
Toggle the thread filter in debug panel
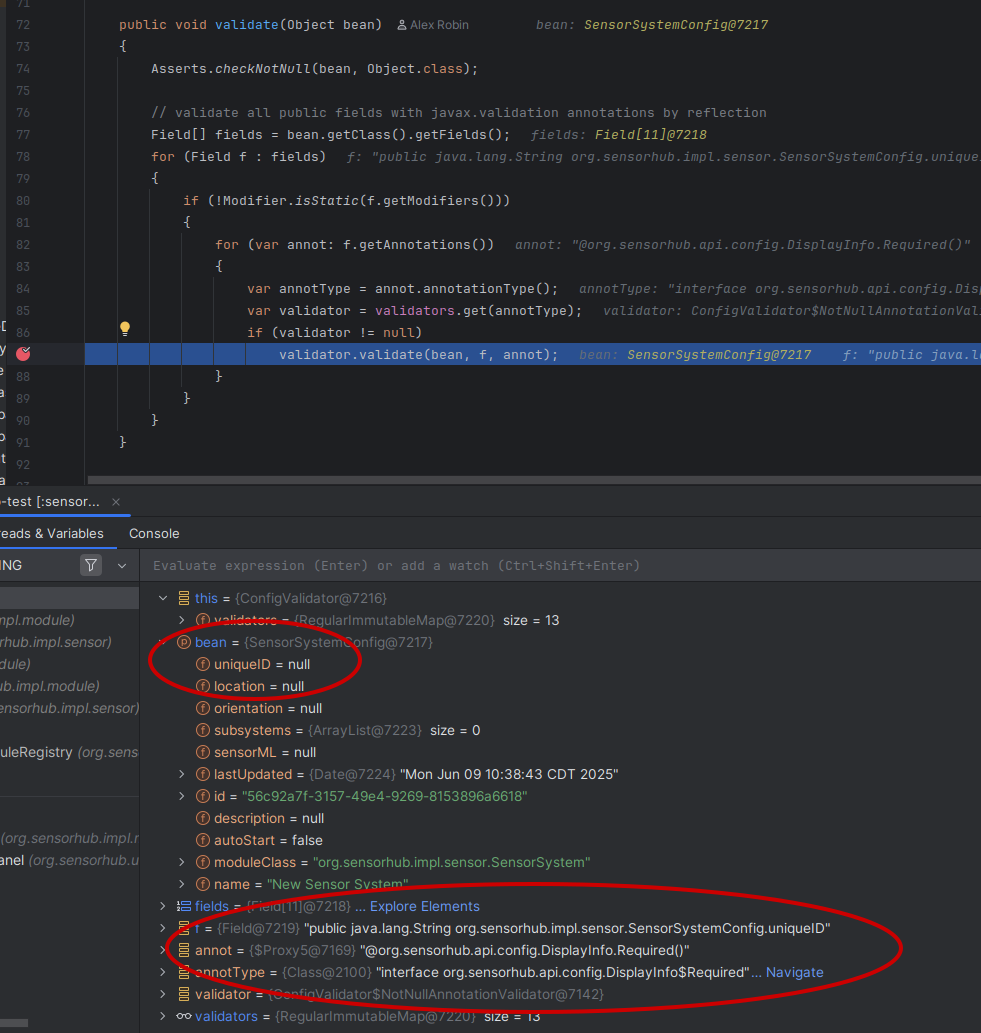point(91,565)
